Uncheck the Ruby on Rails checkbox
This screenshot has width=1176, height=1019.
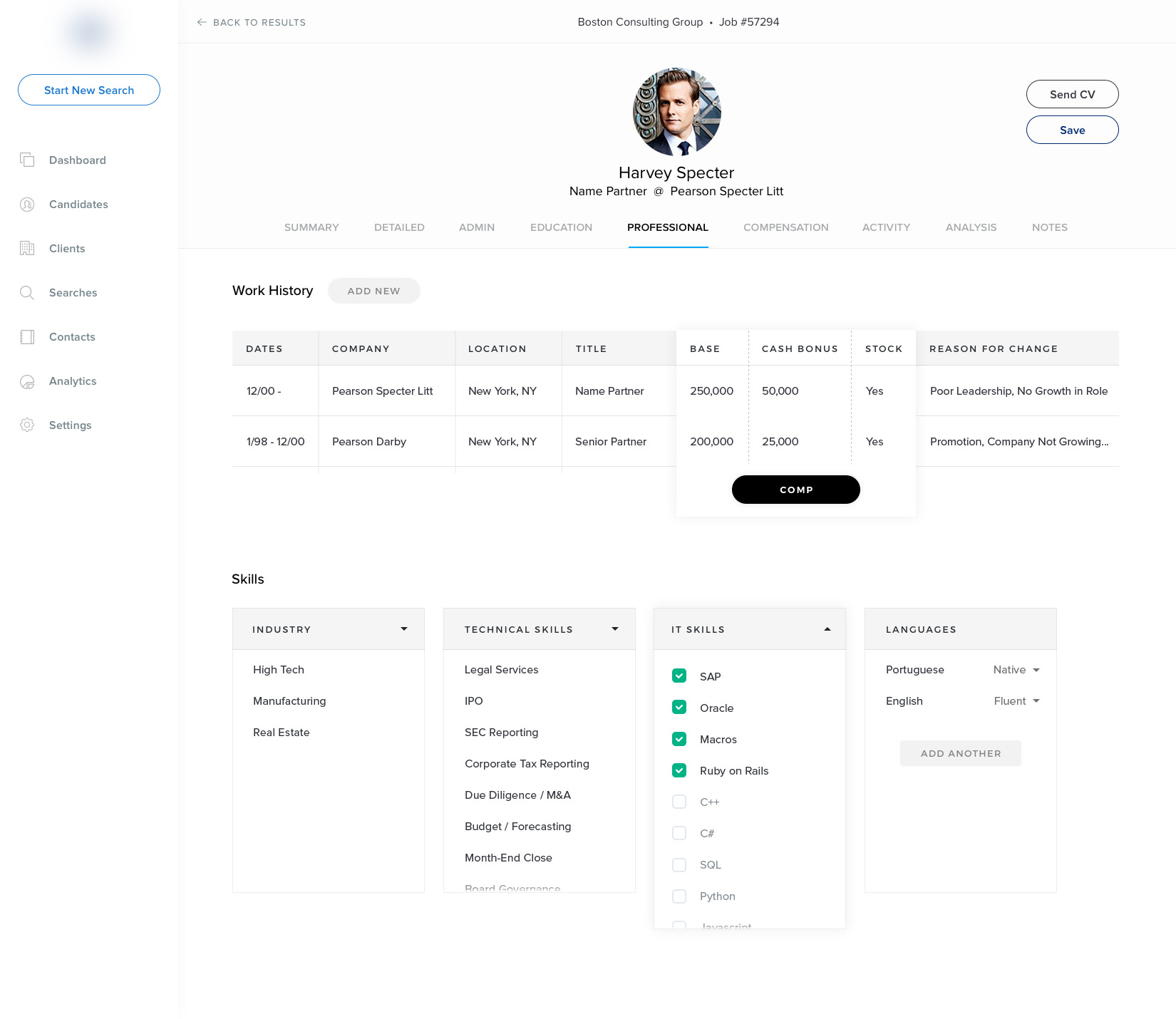[x=679, y=770]
